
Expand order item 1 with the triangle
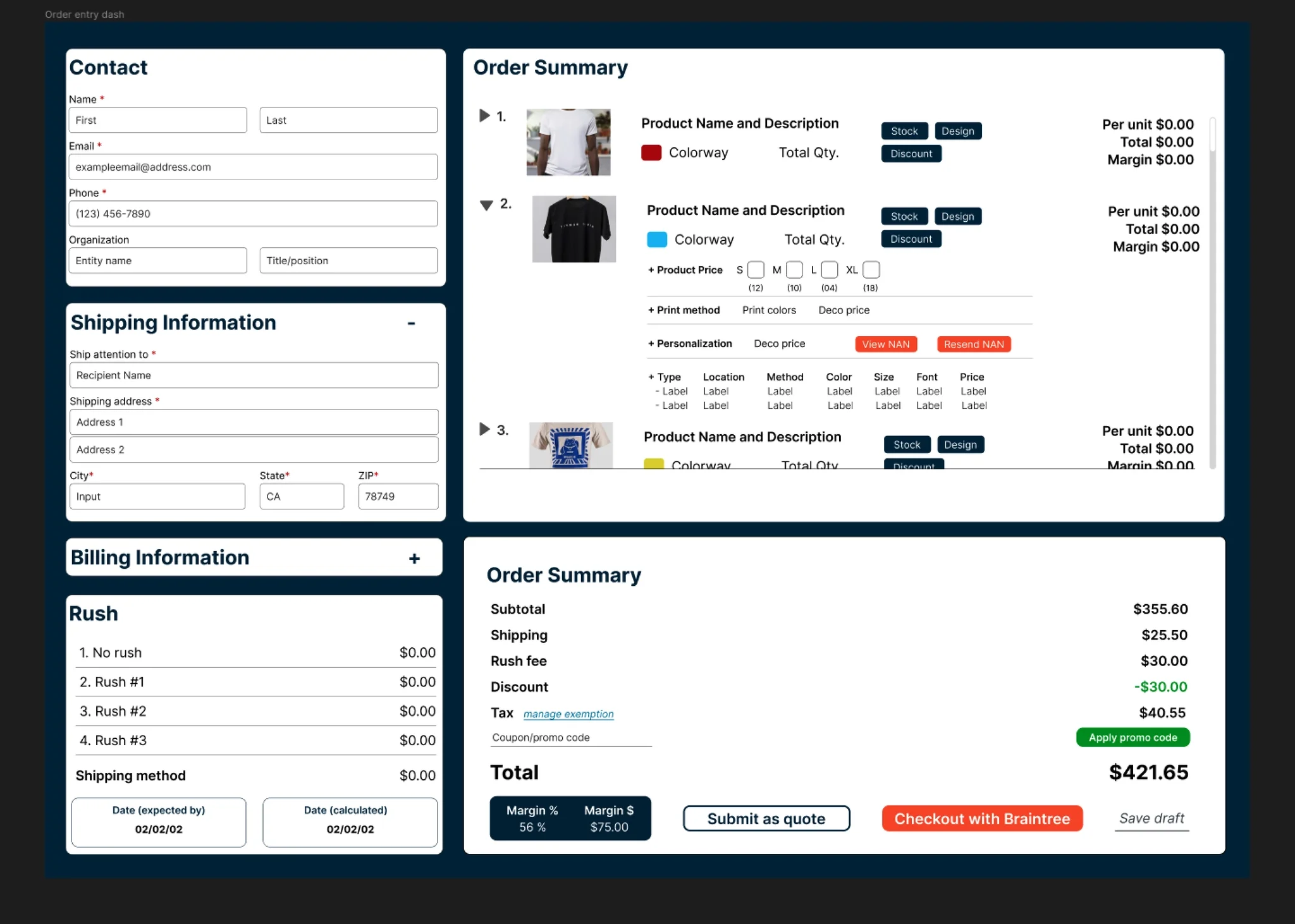(x=484, y=116)
